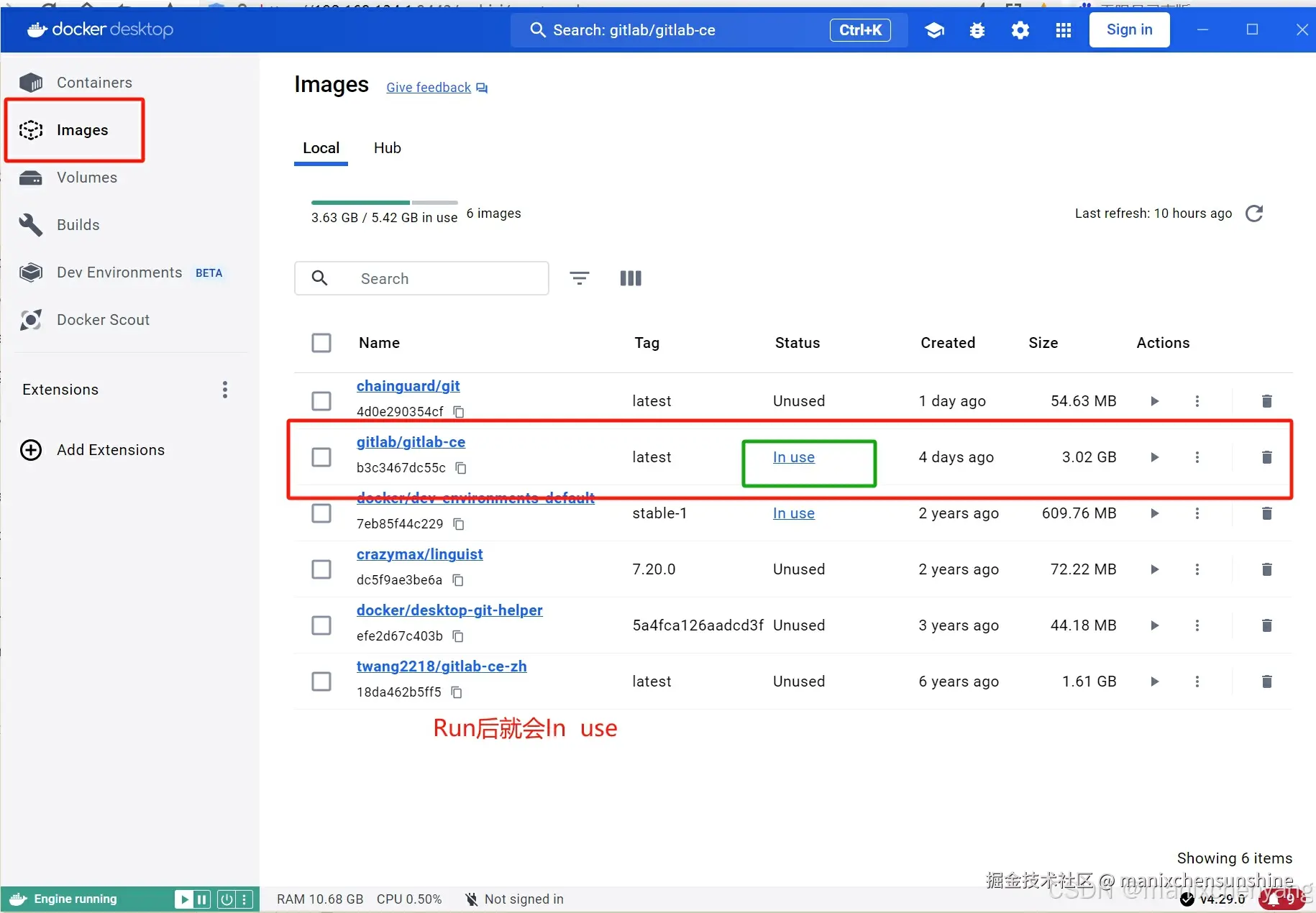
Task: Click the engine power icon in status bar
Action: tap(227, 899)
